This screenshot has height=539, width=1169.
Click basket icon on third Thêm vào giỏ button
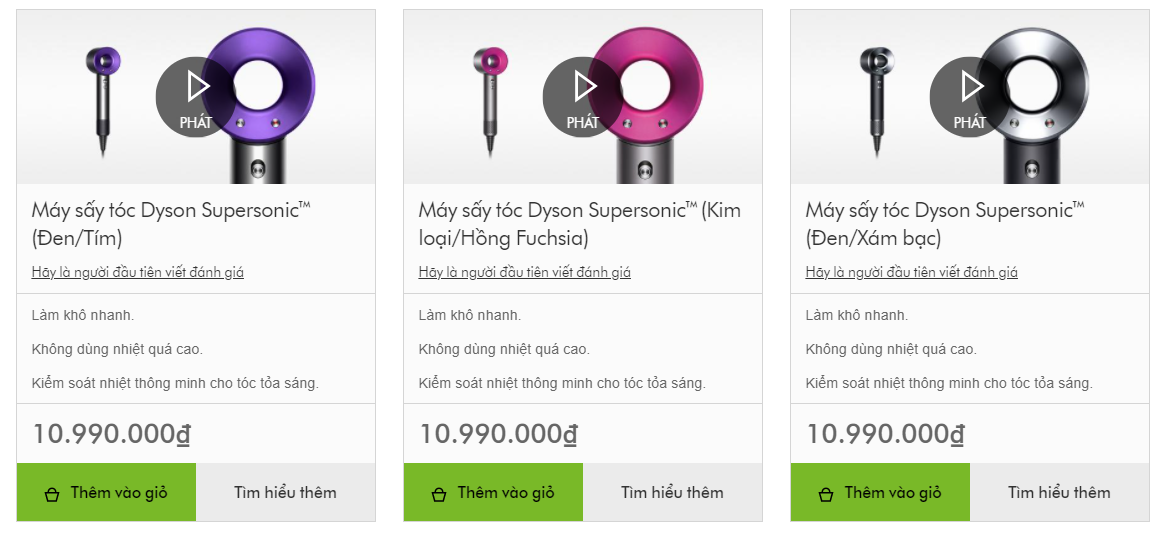click(x=826, y=494)
